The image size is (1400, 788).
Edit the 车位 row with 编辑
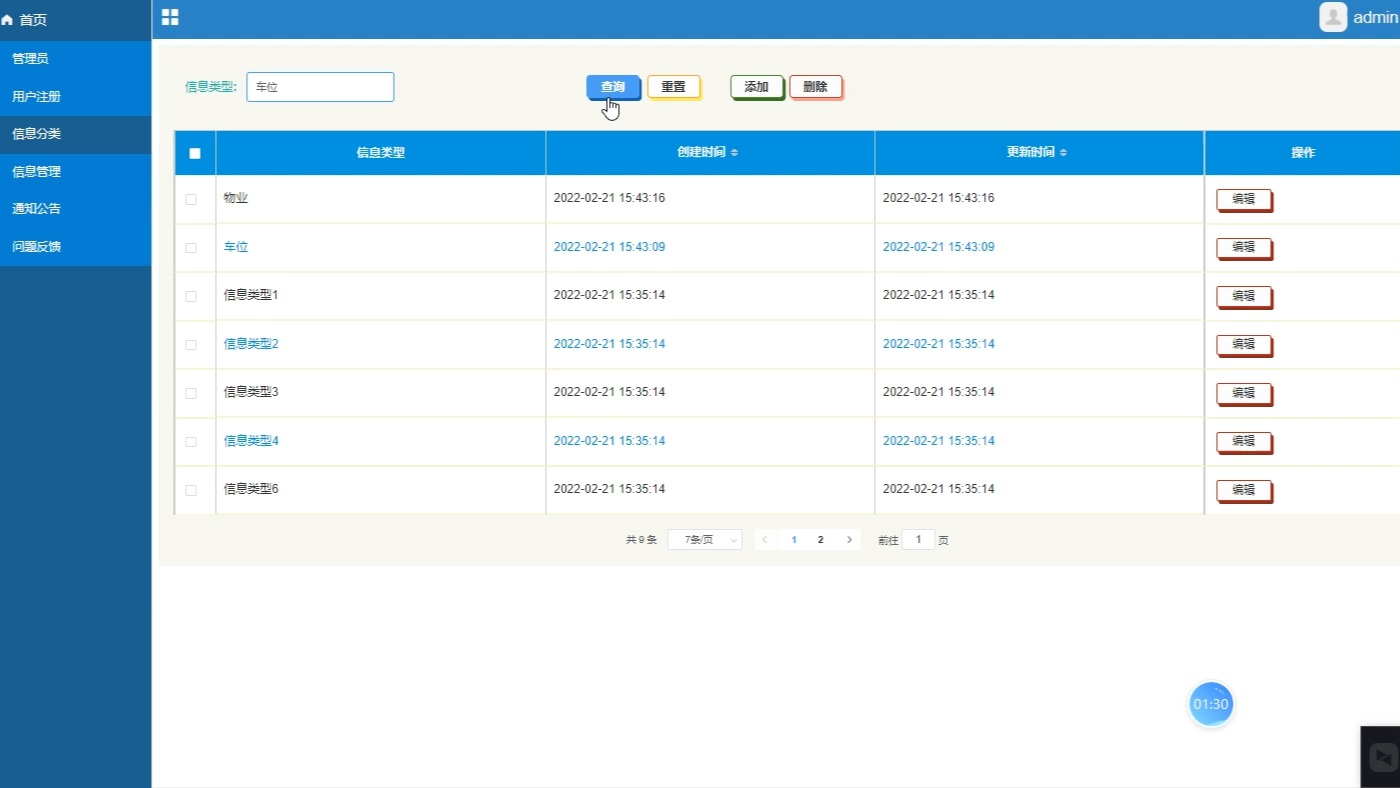(x=1244, y=248)
